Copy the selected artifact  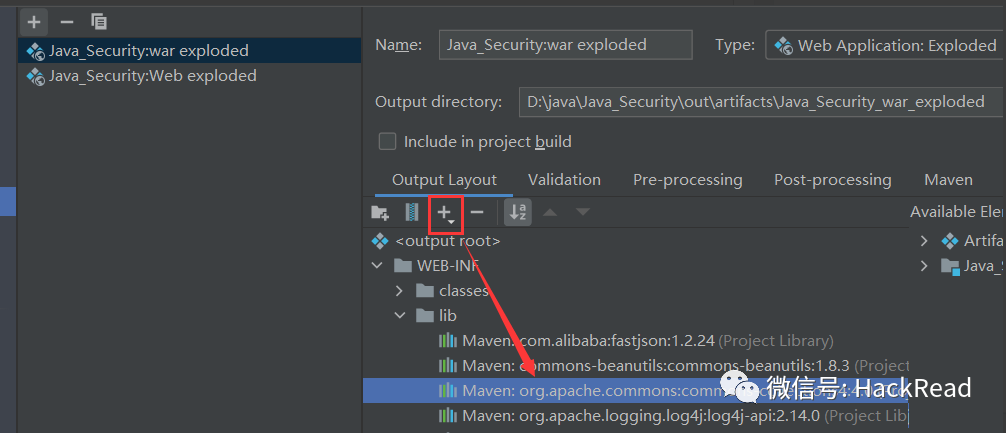[x=99, y=22]
